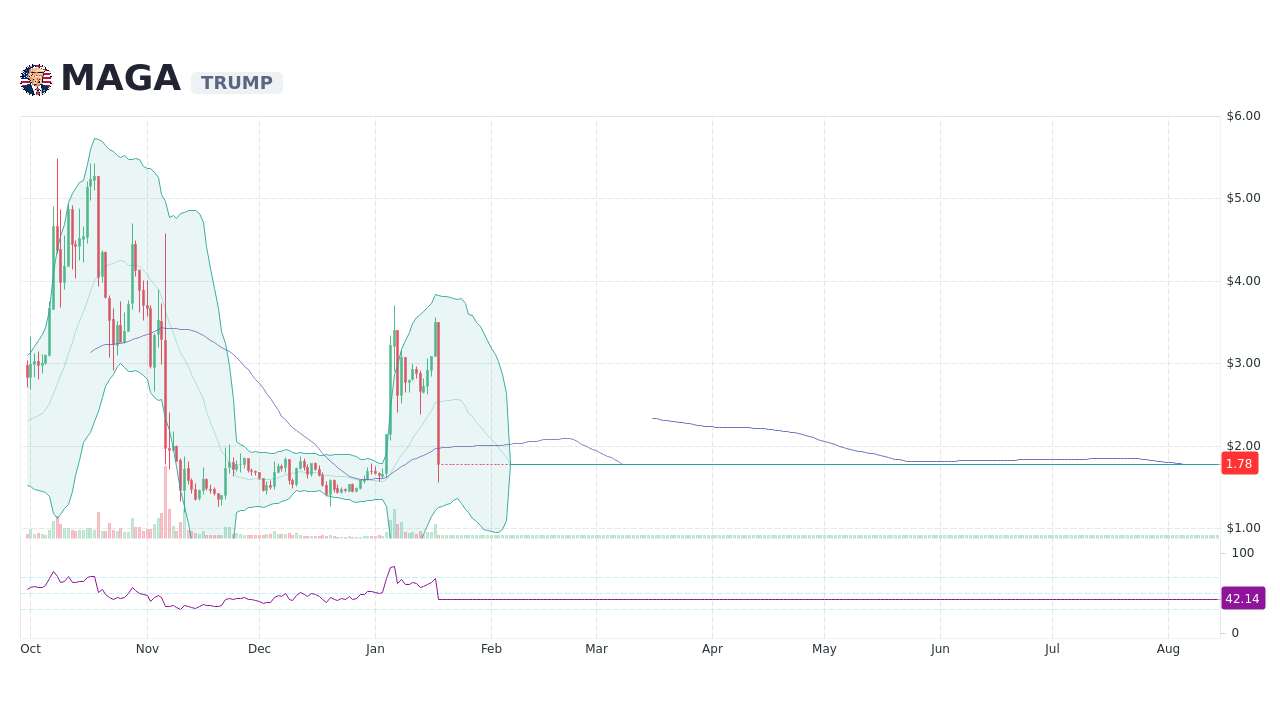This screenshot has width=1280, height=720.
Task: Click the dotted red price reference line
Action: [475, 463]
